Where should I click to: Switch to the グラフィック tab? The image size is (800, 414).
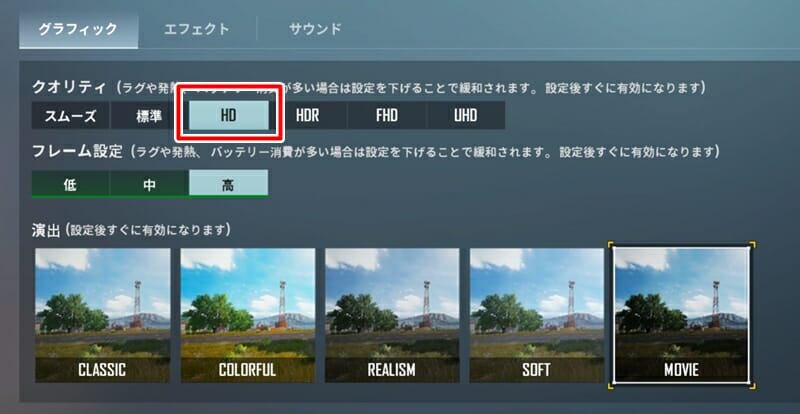pyautogui.click(x=78, y=29)
